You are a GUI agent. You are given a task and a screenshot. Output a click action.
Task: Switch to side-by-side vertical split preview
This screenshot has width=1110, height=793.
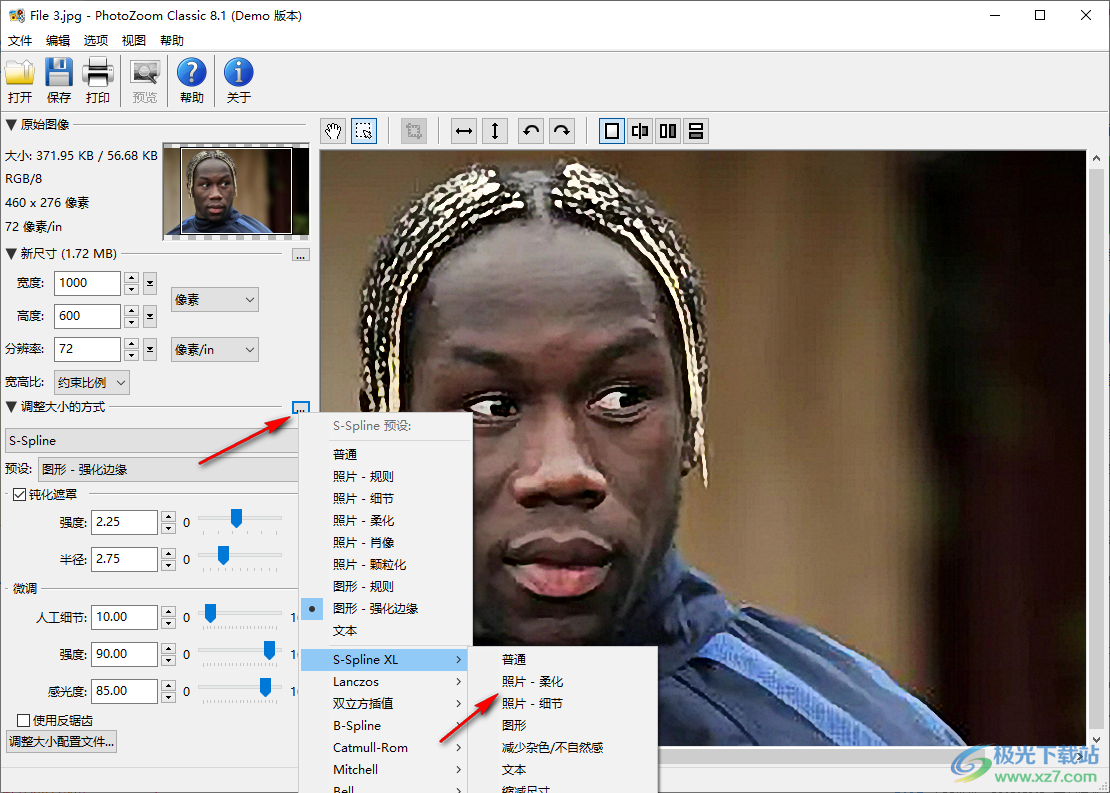point(668,131)
